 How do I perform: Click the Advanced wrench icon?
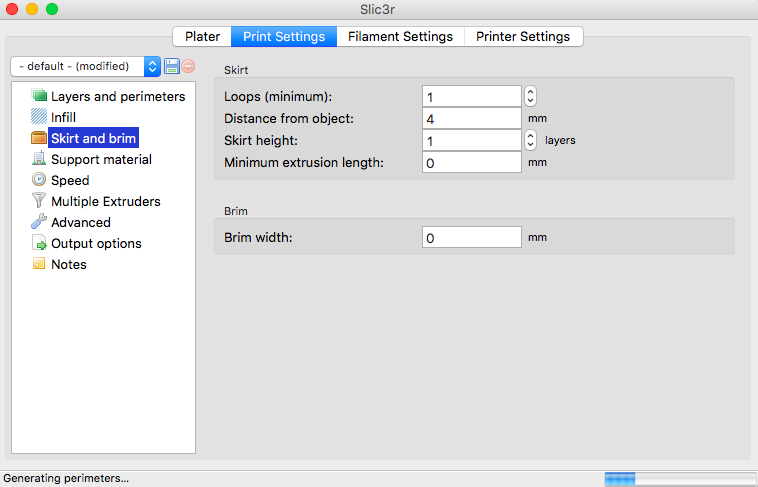coord(40,222)
